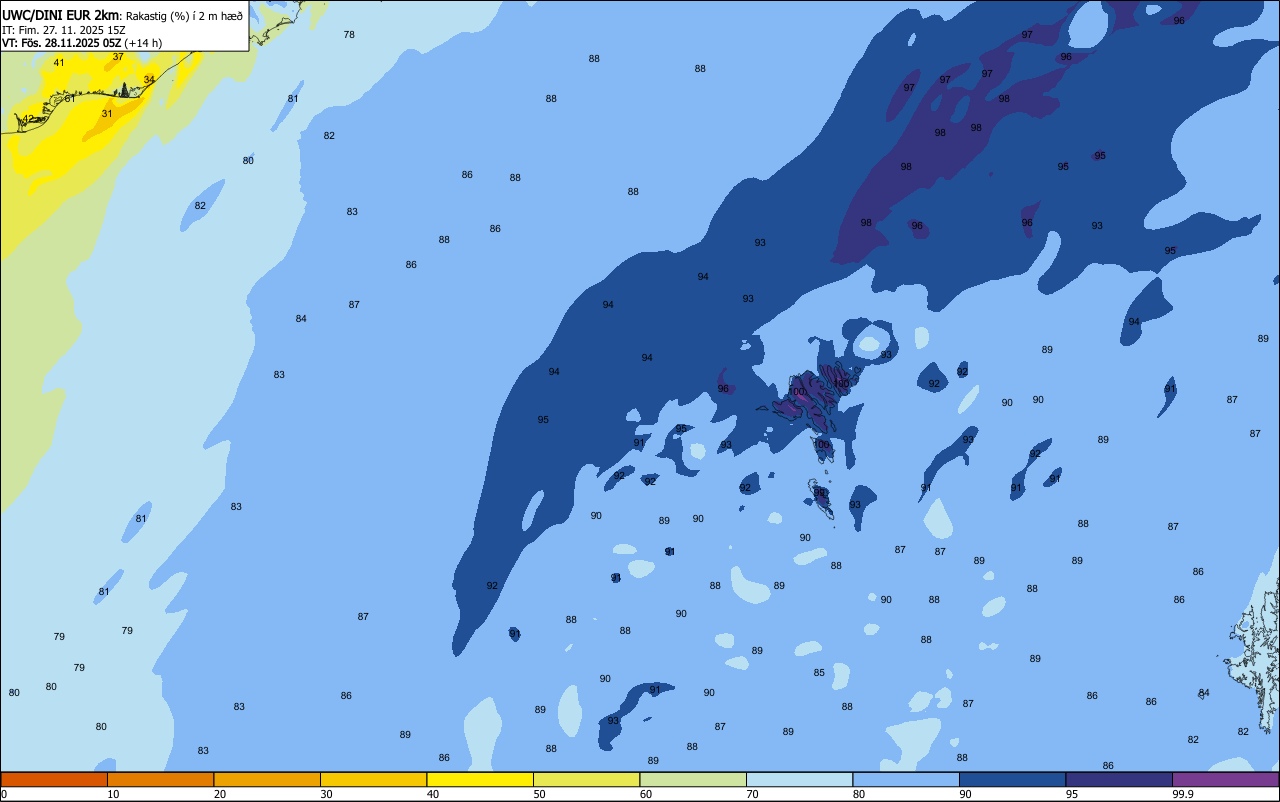Viewport: 1280px width, 802px height.
Task: Click the map value '61' over the land
Action: tap(70, 99)
